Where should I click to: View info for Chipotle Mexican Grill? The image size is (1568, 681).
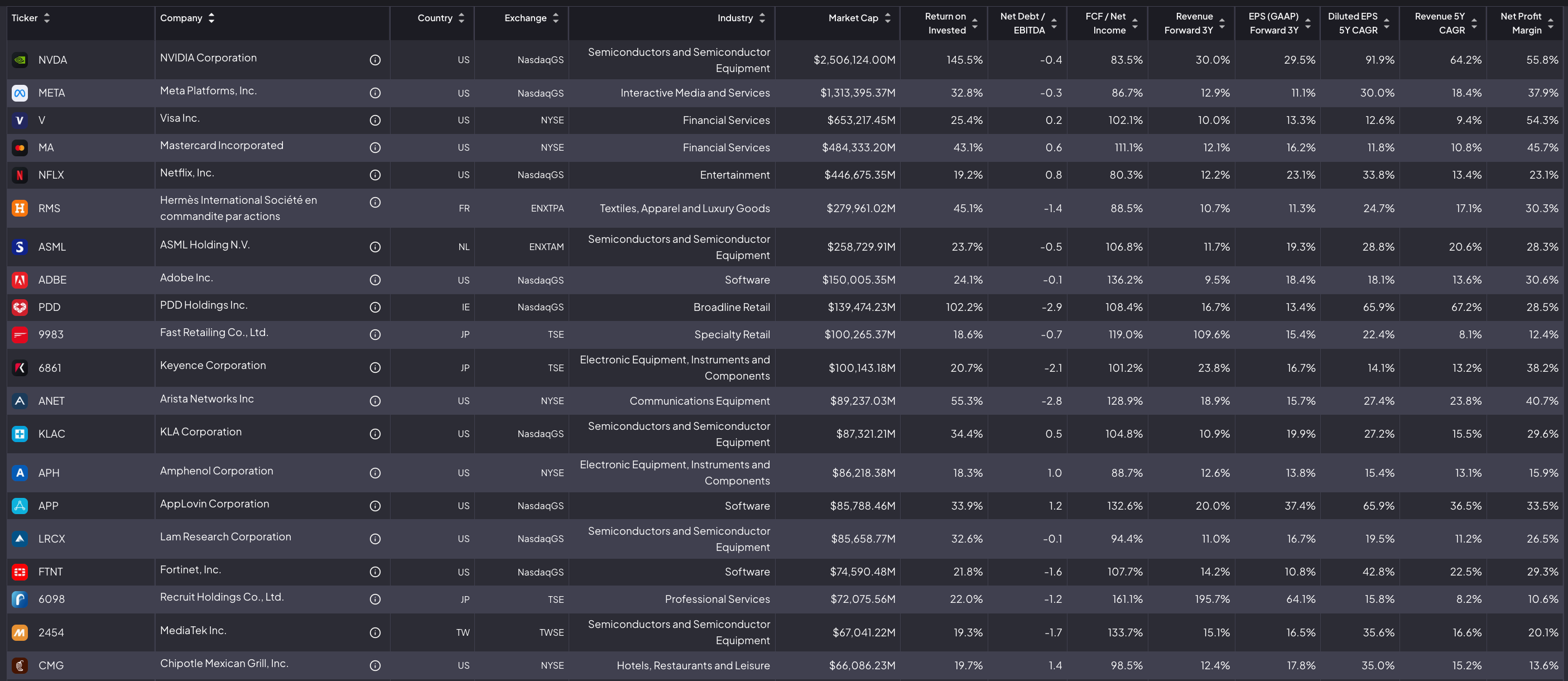pos(375,665)
